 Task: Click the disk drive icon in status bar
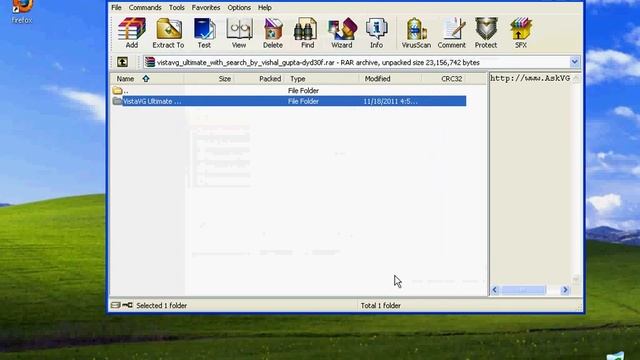click(116, 305)
